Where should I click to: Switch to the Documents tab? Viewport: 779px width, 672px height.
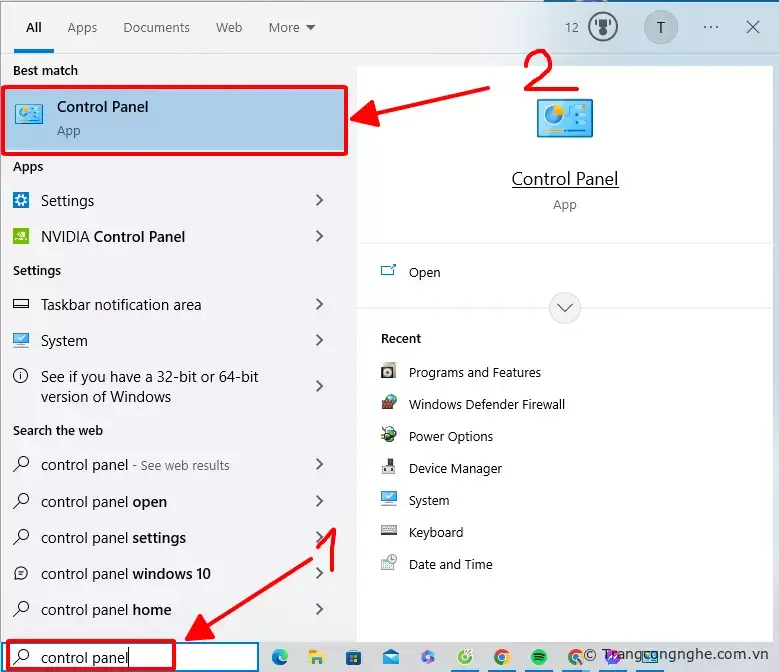pos(156,28)
